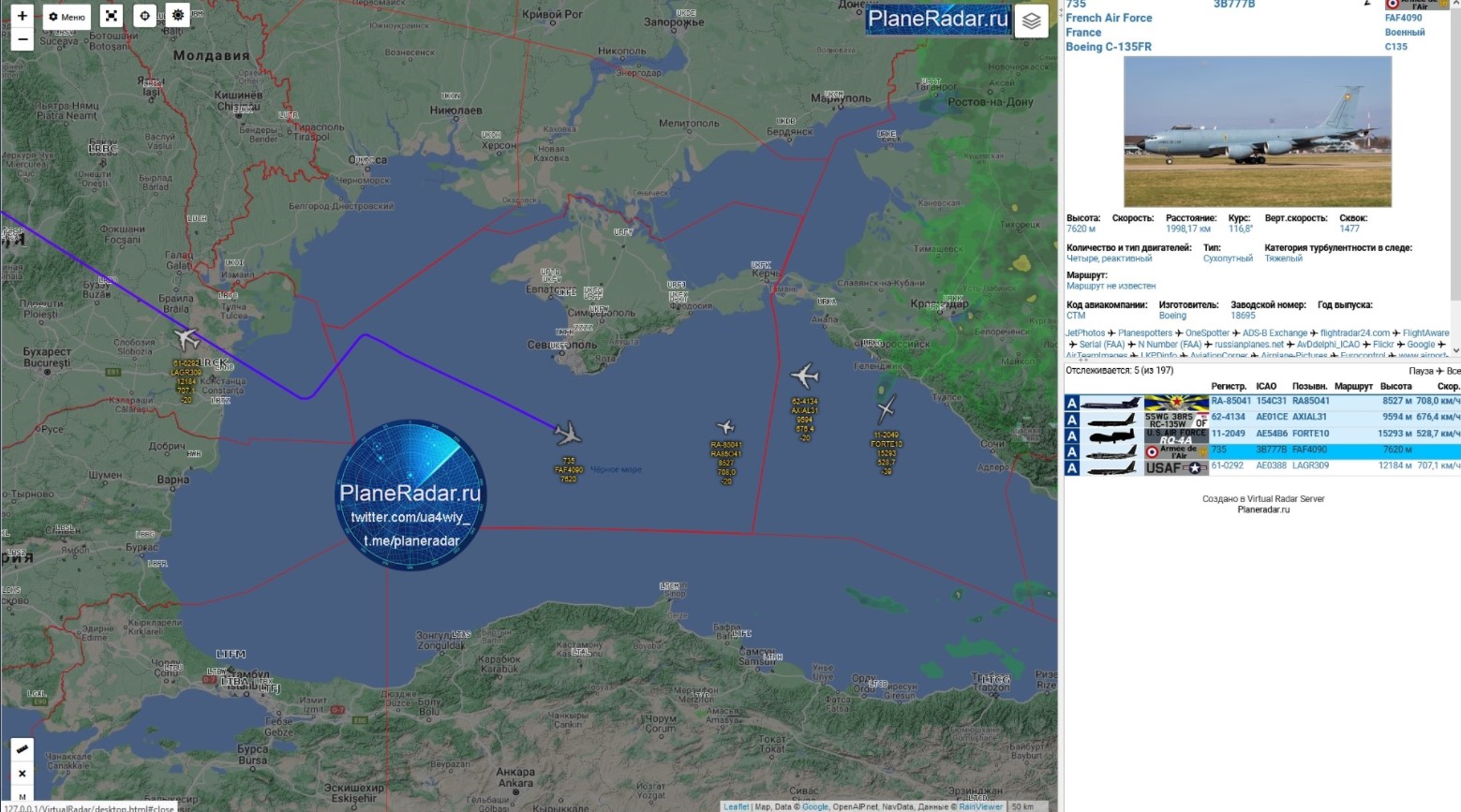Zoom in on the map
The height and width of the screenshot is (812, 1461).
pos(22,16)
